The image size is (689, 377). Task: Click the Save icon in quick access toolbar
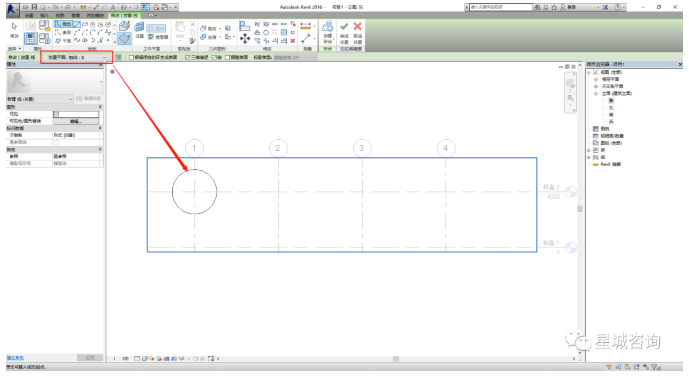[x=34, y=7]
